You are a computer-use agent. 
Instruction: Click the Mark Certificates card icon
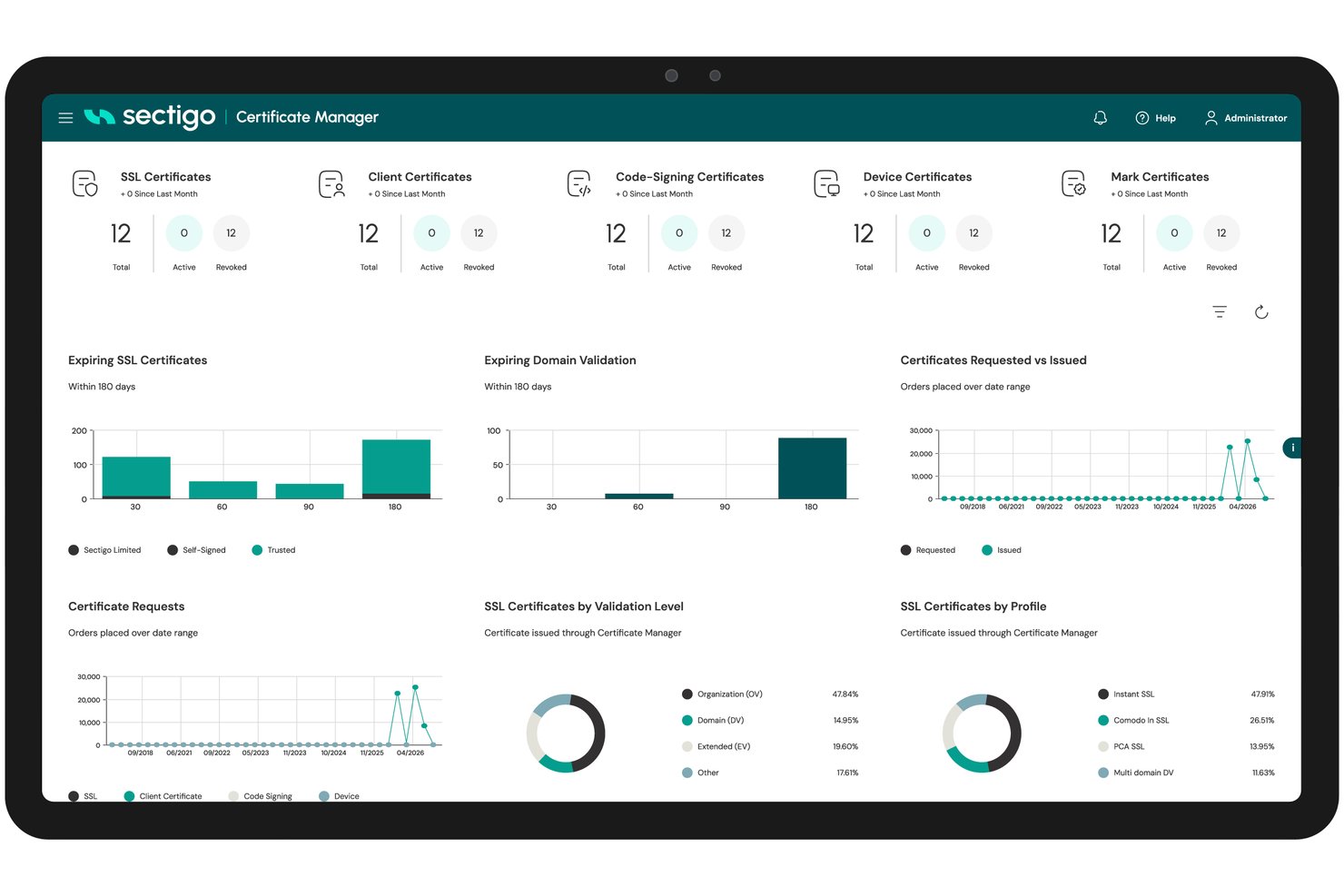(1074, 183)
